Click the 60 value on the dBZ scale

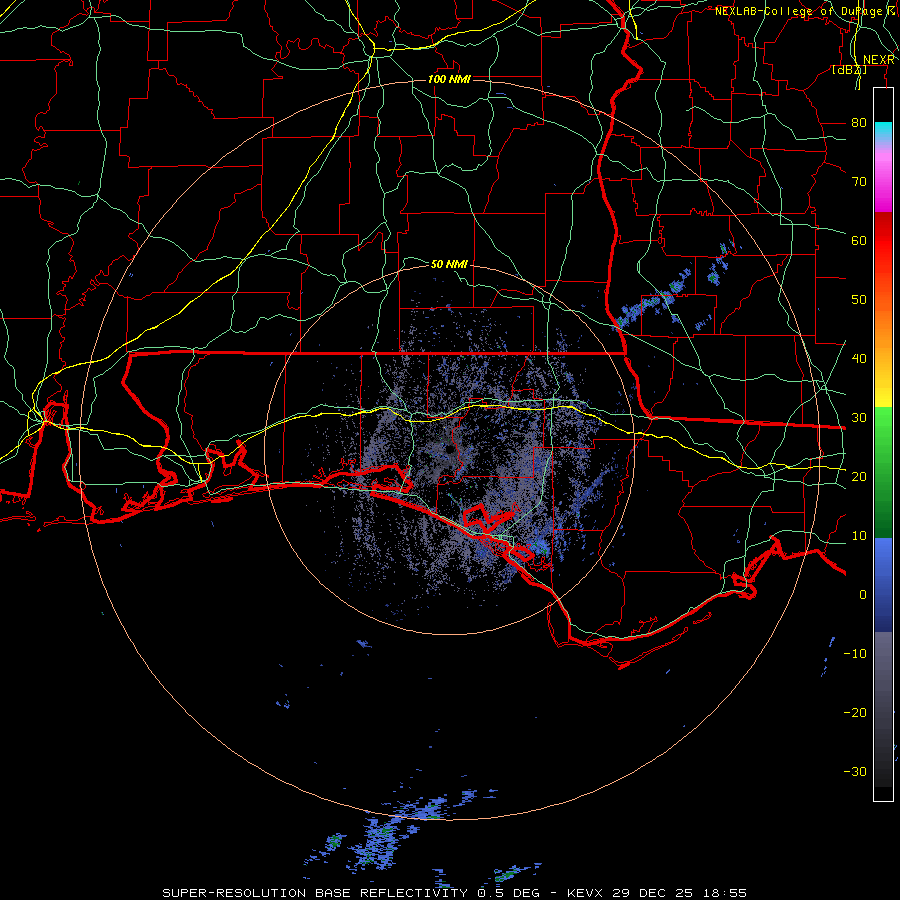[859, 240]
